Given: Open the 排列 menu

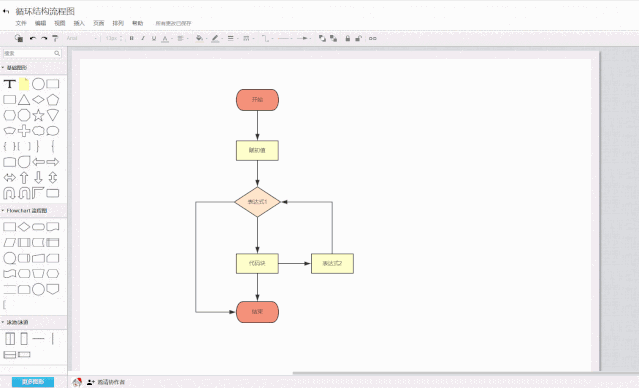Looking at the screenshot, I should (x=118, y=23).
